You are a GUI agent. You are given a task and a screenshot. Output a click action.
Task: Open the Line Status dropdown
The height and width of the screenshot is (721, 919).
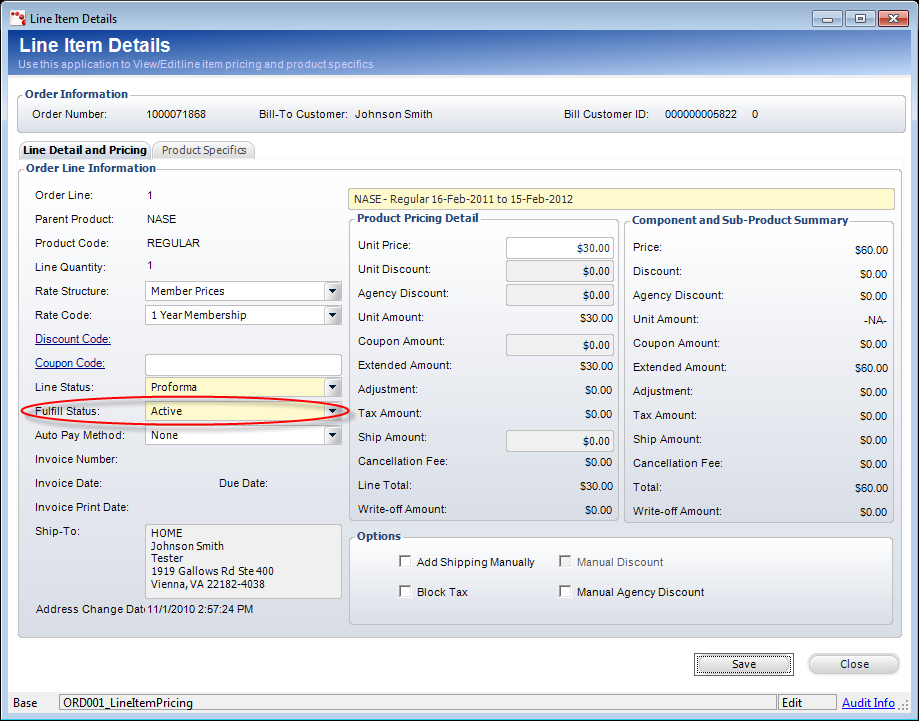pos(332,387)
